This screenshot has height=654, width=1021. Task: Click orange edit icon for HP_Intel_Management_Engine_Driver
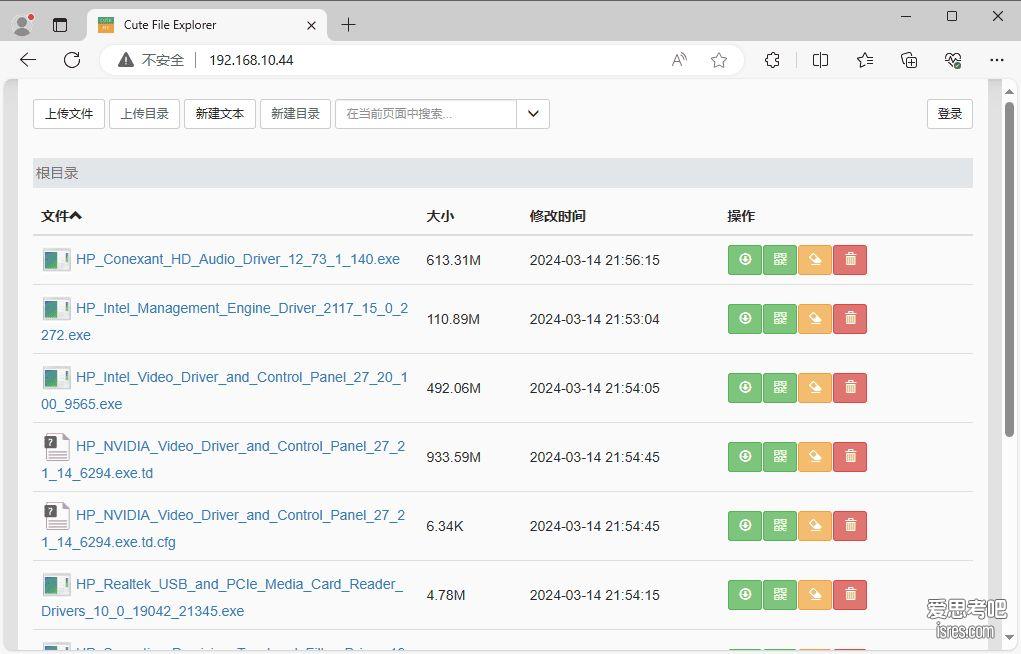pos(815,319)
